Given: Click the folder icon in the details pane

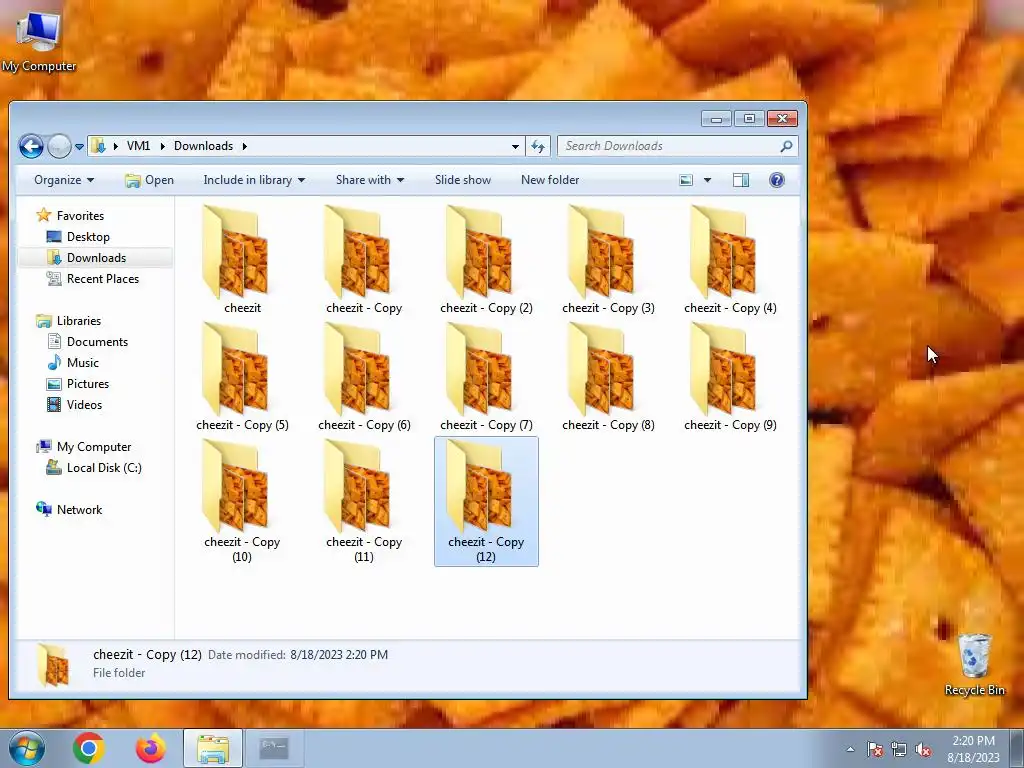Looking at the screenshot, I should click(52, 664).
